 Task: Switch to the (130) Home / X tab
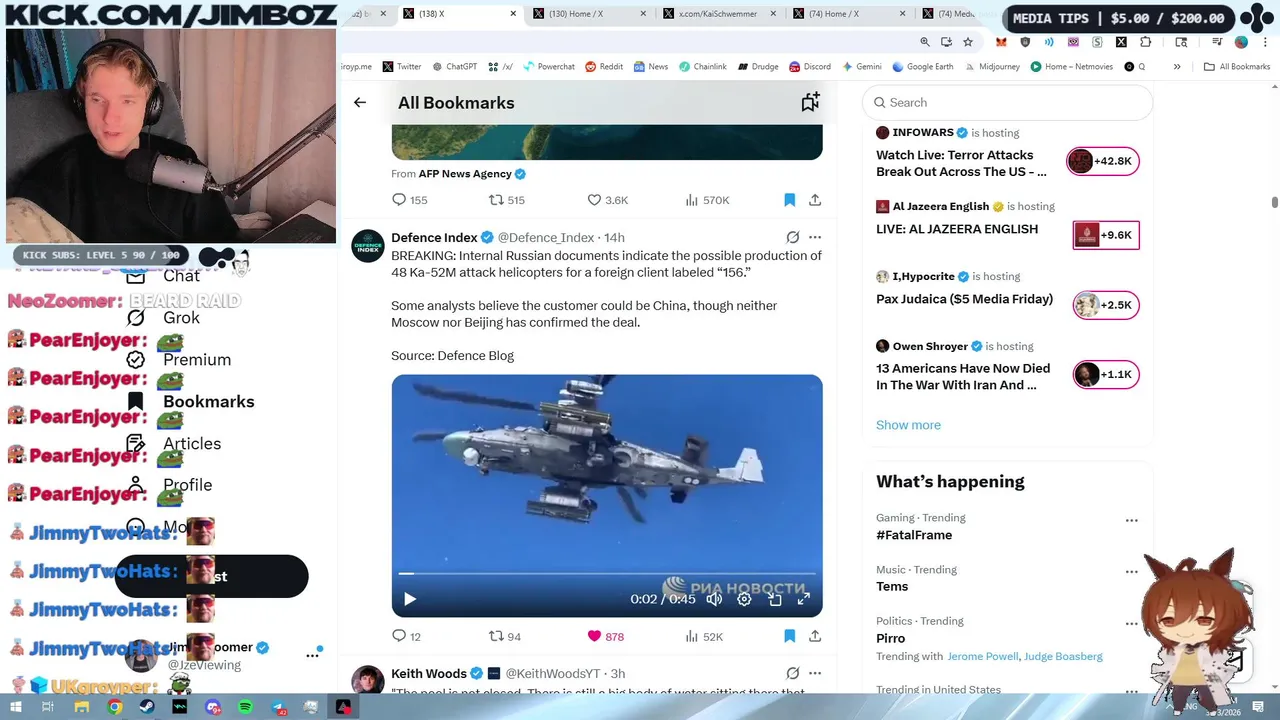(590, 14)
